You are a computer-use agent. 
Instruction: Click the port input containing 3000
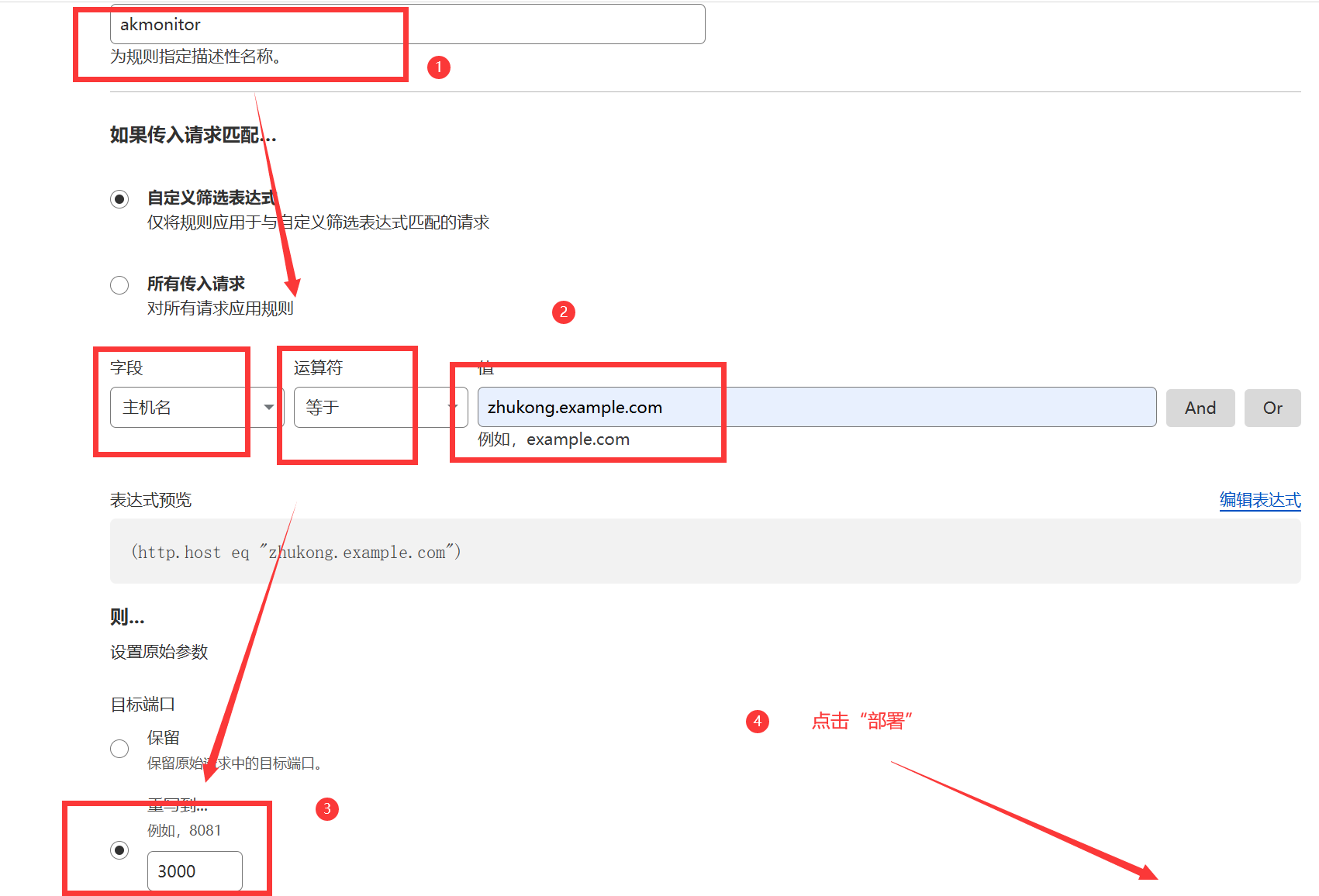(x=194, y=871)
